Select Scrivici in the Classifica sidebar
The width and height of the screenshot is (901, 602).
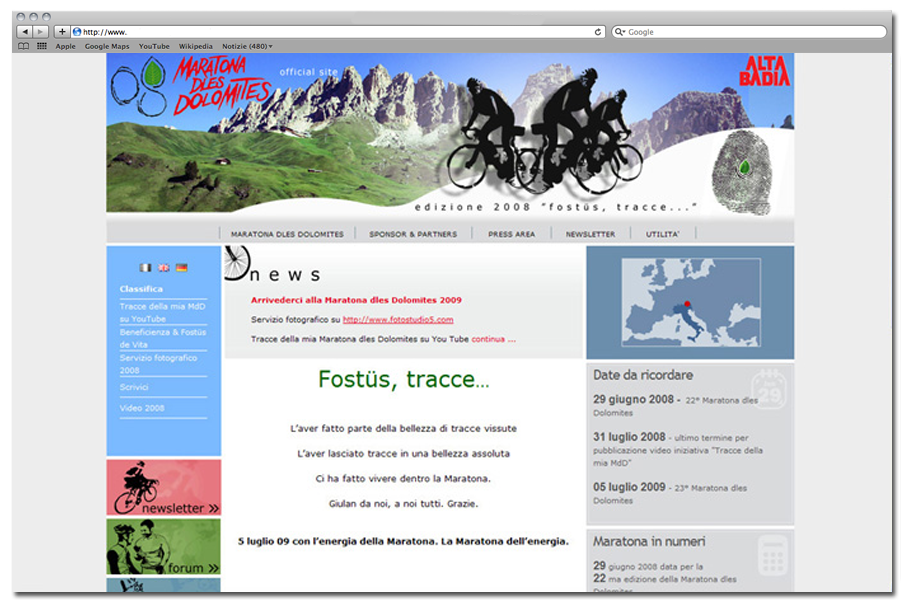pos(135,387)
